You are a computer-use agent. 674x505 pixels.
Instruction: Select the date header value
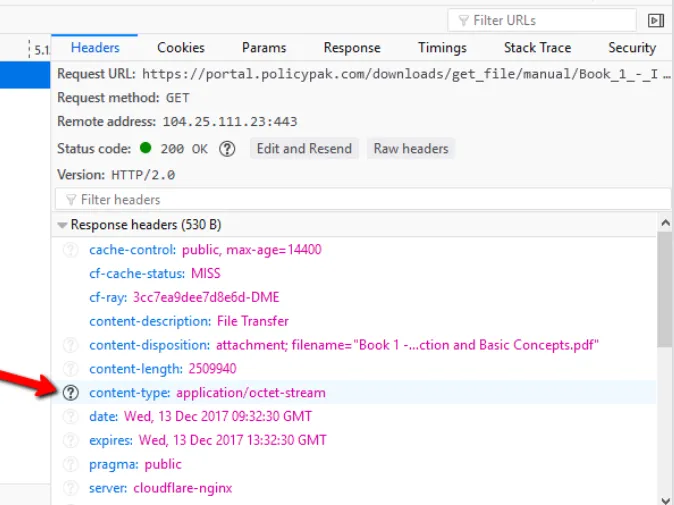click(x=218, y=416)
